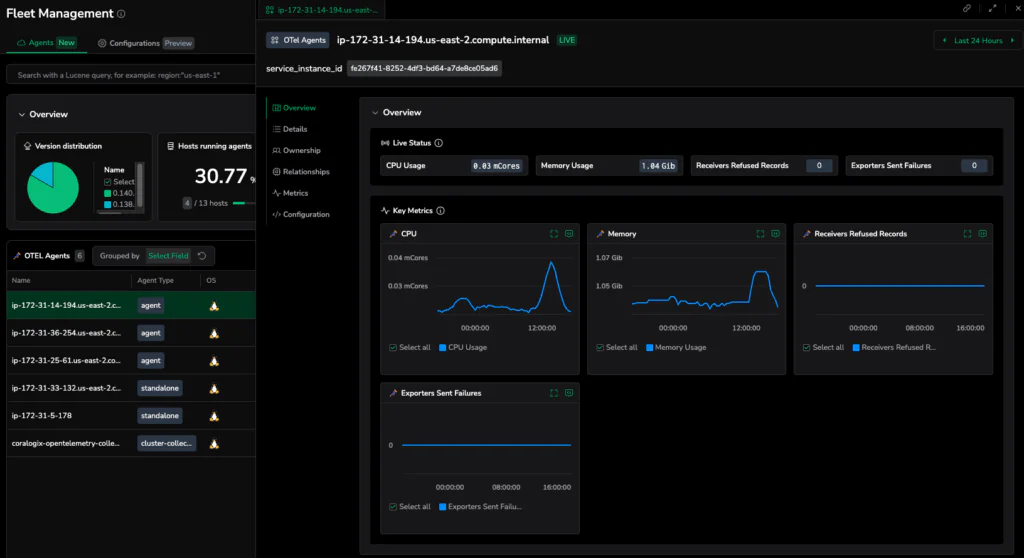Viewport: 1024px width, 558px height.
Task: Click the CPU Usage legend color swatch
Action: [443, 347]
